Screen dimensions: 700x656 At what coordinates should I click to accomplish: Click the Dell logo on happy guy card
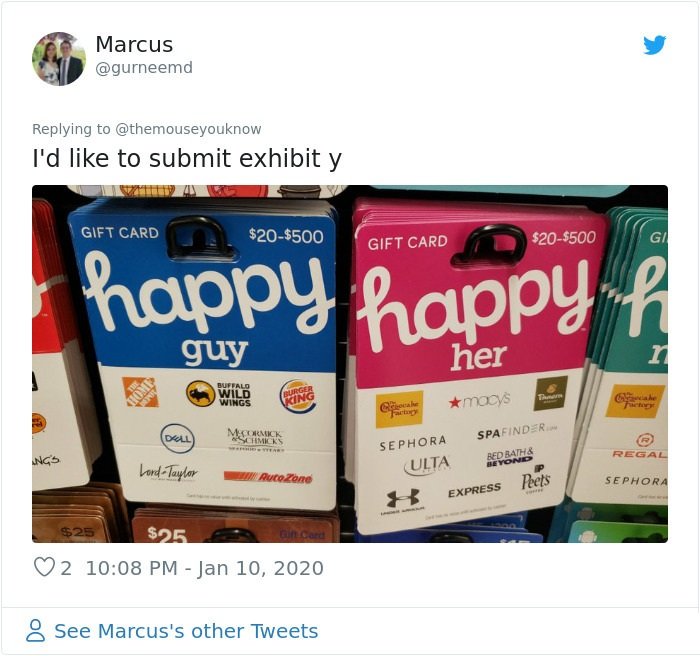pyautogui.click(x=178, y=438)
